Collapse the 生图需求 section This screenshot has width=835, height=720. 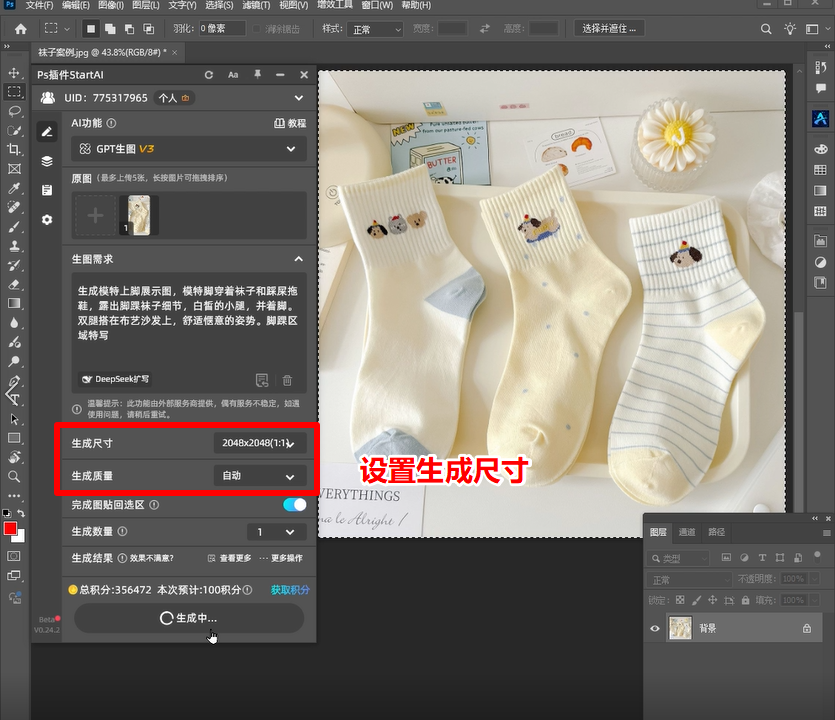tap(298, 259)
